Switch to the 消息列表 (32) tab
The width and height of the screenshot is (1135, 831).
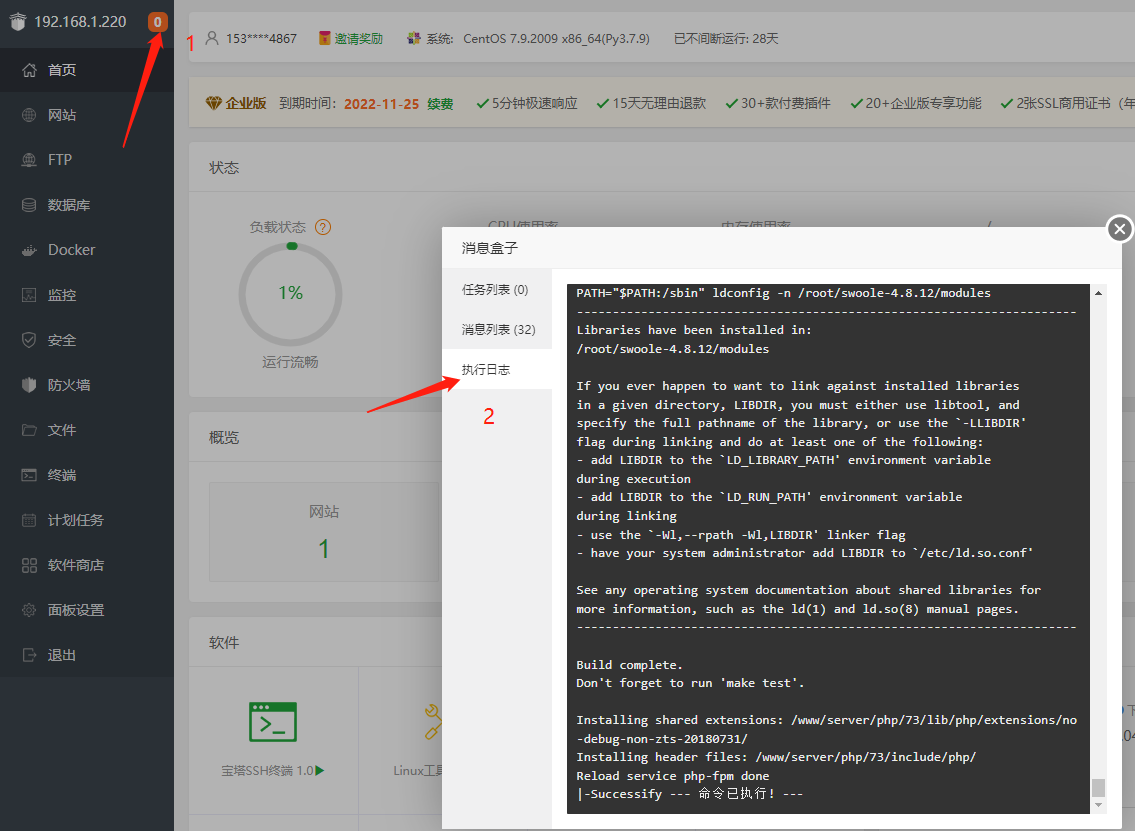click(x=498, y=330)
